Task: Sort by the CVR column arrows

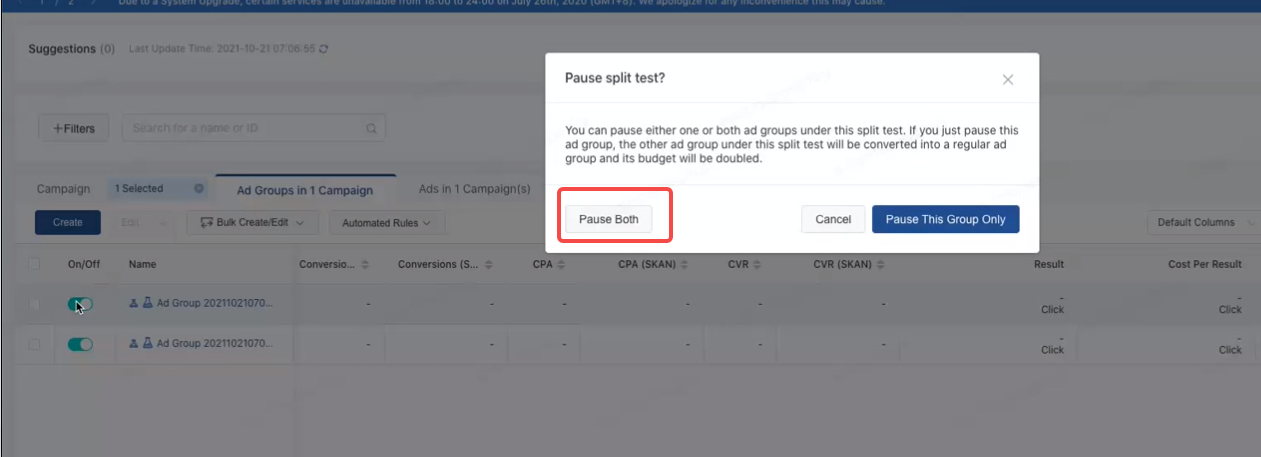Action: 757,265
